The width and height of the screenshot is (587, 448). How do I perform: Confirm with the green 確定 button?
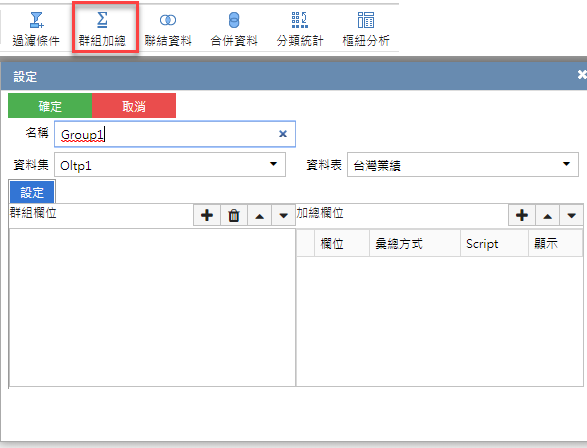pos(50,106)
